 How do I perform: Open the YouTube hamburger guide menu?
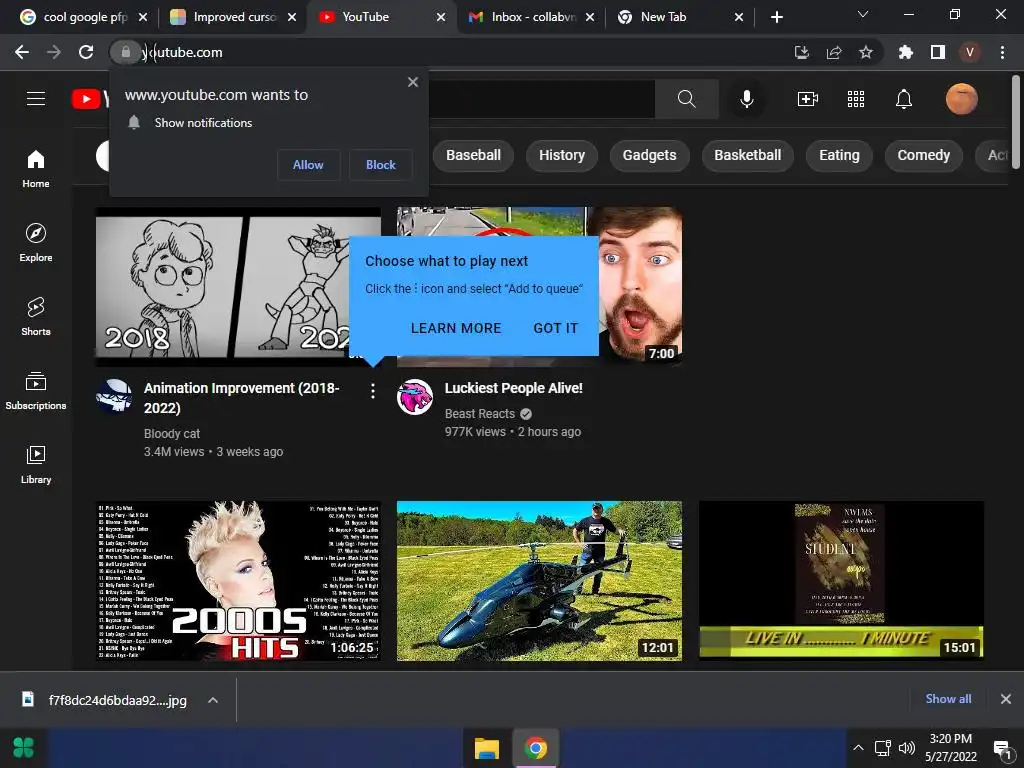(36, 99)
